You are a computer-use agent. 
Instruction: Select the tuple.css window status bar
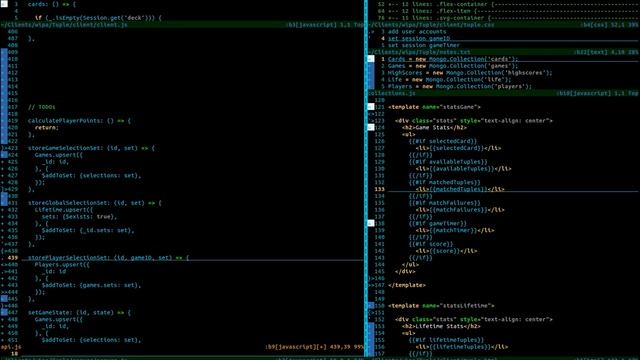pos(504,25)
